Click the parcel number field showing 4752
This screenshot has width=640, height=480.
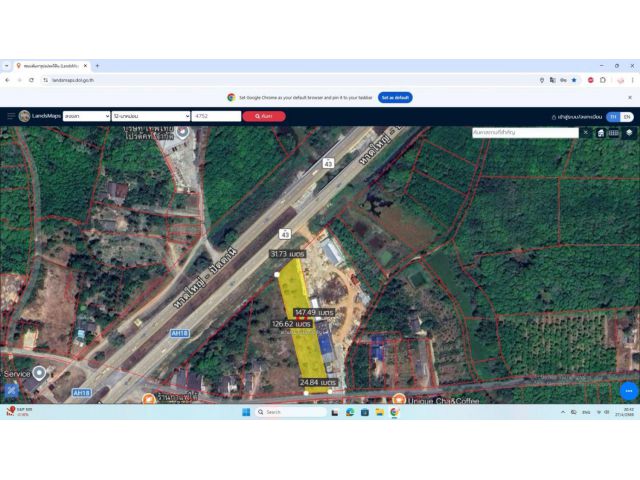216,116
